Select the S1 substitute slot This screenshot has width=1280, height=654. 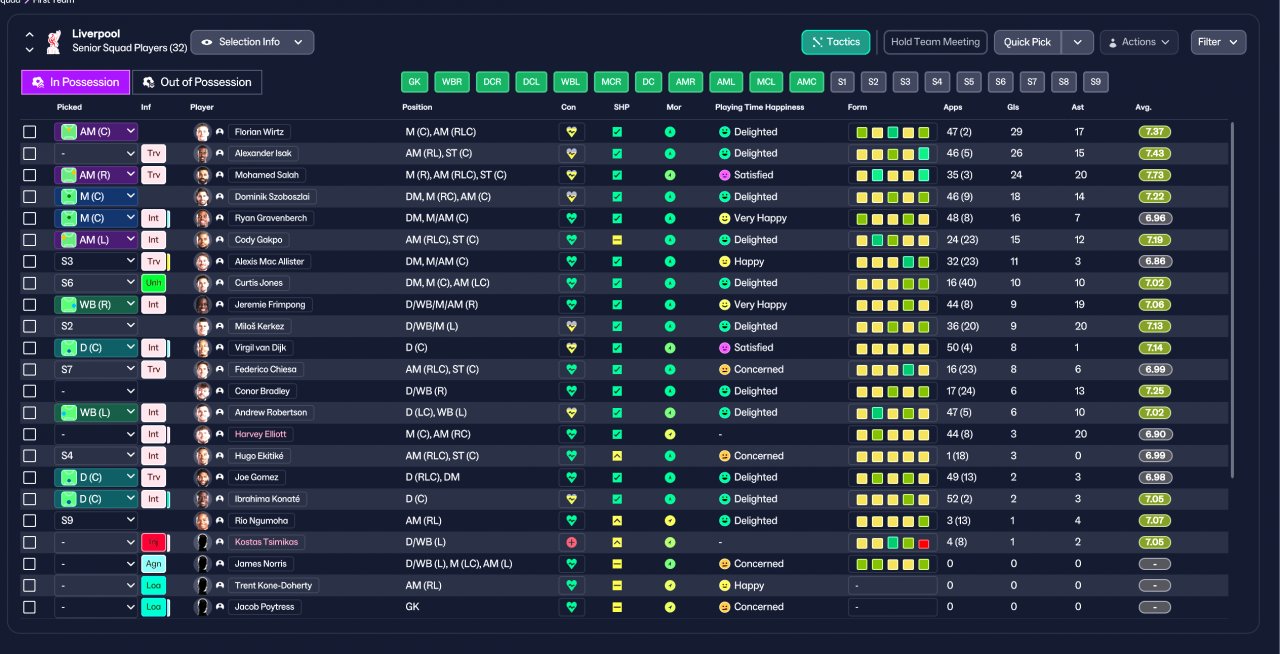842,82
